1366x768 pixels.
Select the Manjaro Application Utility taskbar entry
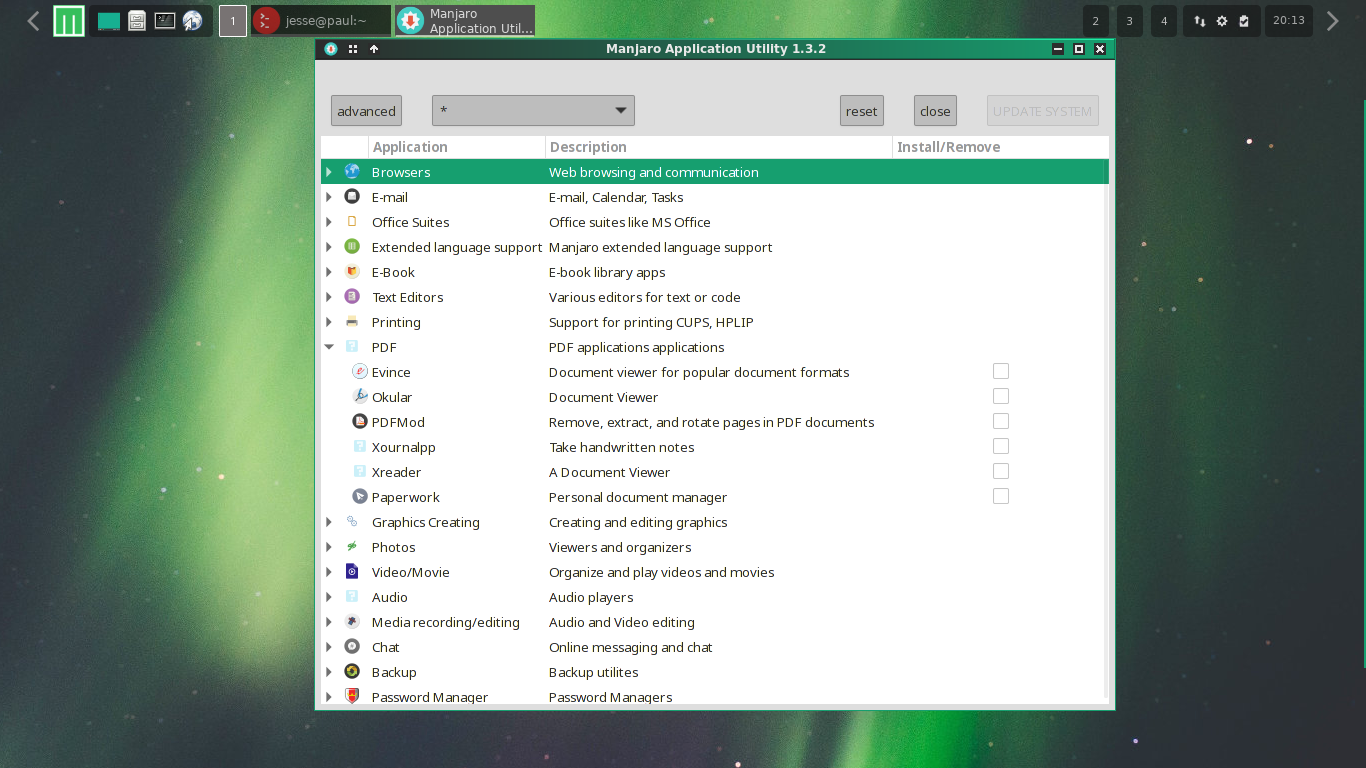(x=465, y=21)
